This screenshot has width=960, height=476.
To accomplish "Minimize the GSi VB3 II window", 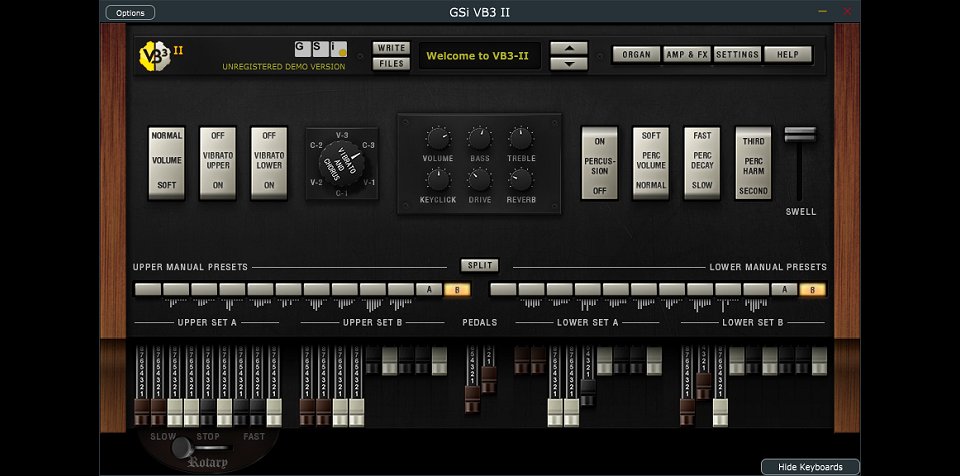I will (x=822, y=12).
